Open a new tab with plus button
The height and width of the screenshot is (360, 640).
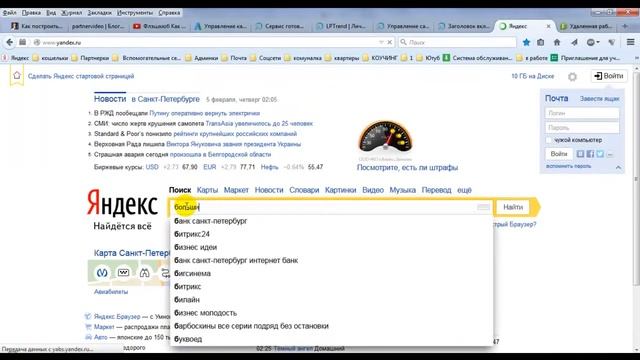pos(624,26)
